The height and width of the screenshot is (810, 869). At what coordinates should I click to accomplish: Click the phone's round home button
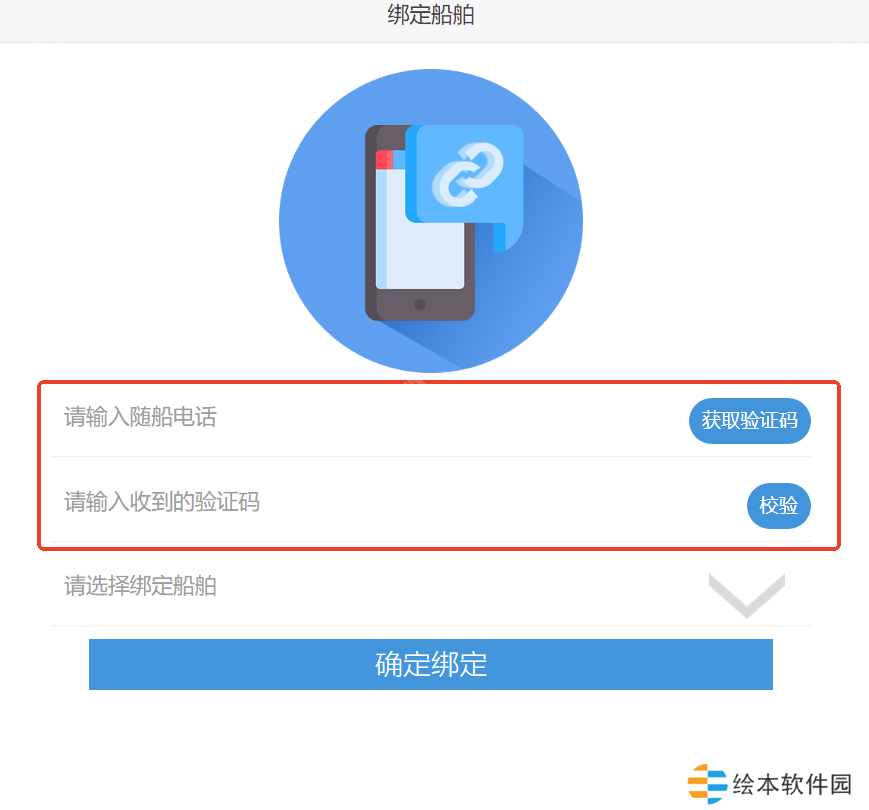coord(420,304)
